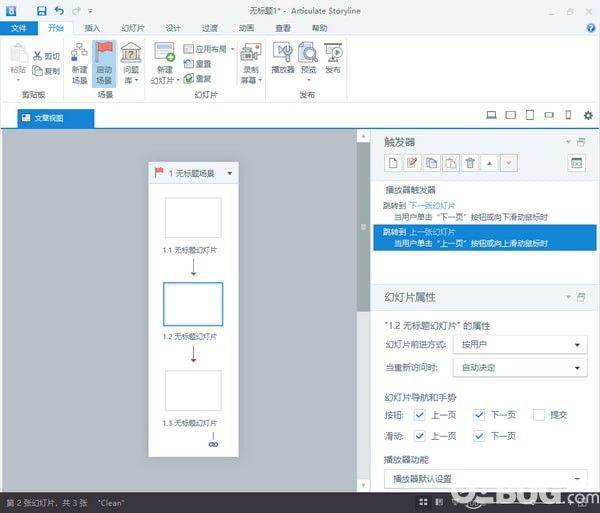Switch to tablet landscape preview icon
The image size is (600, 513).
click(510, 115)
